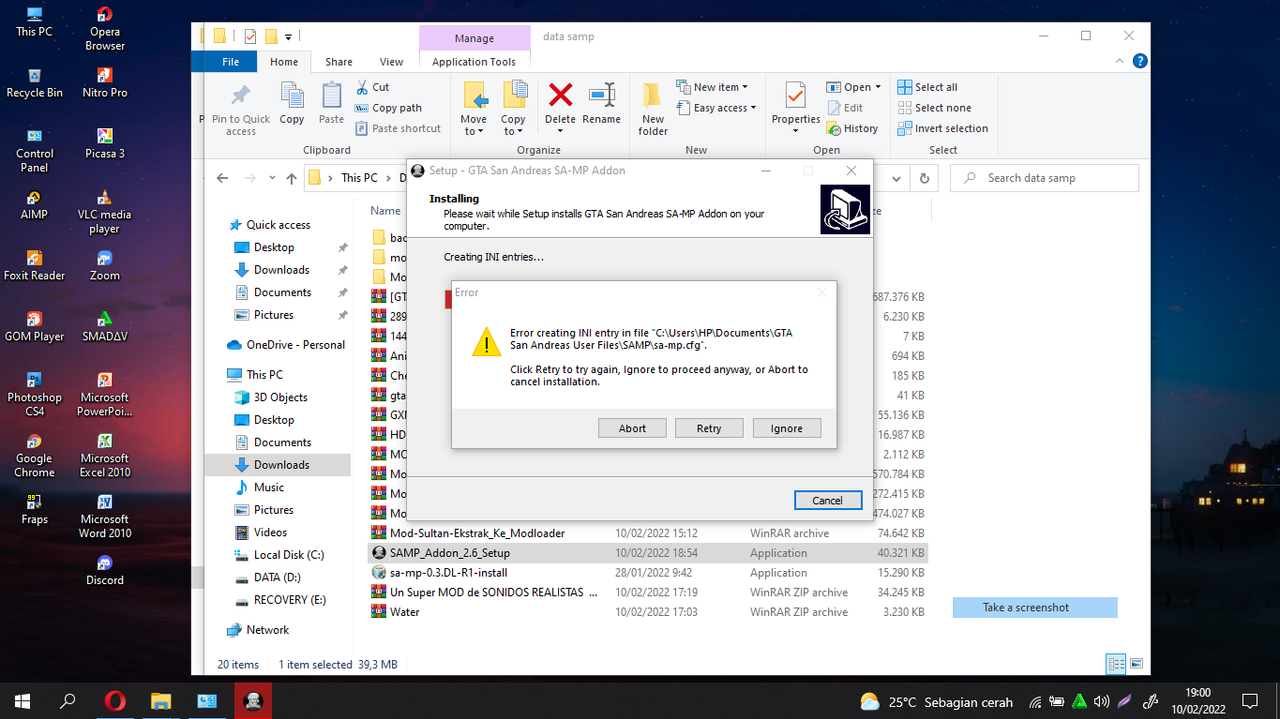Image resolution: width=1280 pixels, height=719 pixels.
Task: Click the Paste ribbon button
Action: 331,104
